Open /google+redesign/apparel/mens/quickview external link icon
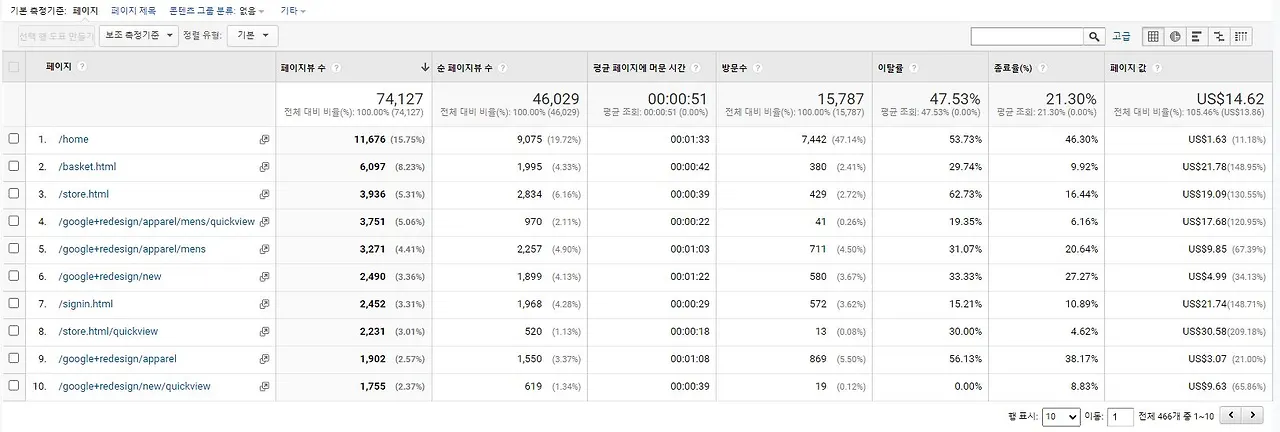 (264, 222)
